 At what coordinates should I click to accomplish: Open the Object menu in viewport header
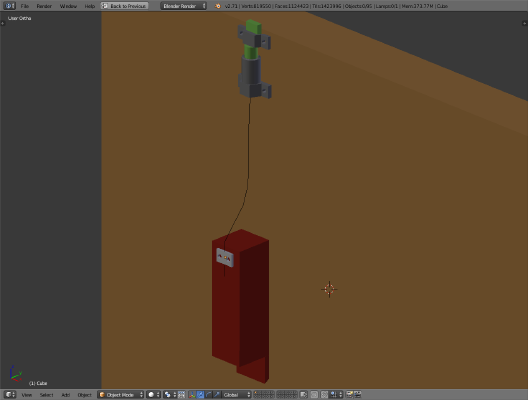[x=85, y=395]
